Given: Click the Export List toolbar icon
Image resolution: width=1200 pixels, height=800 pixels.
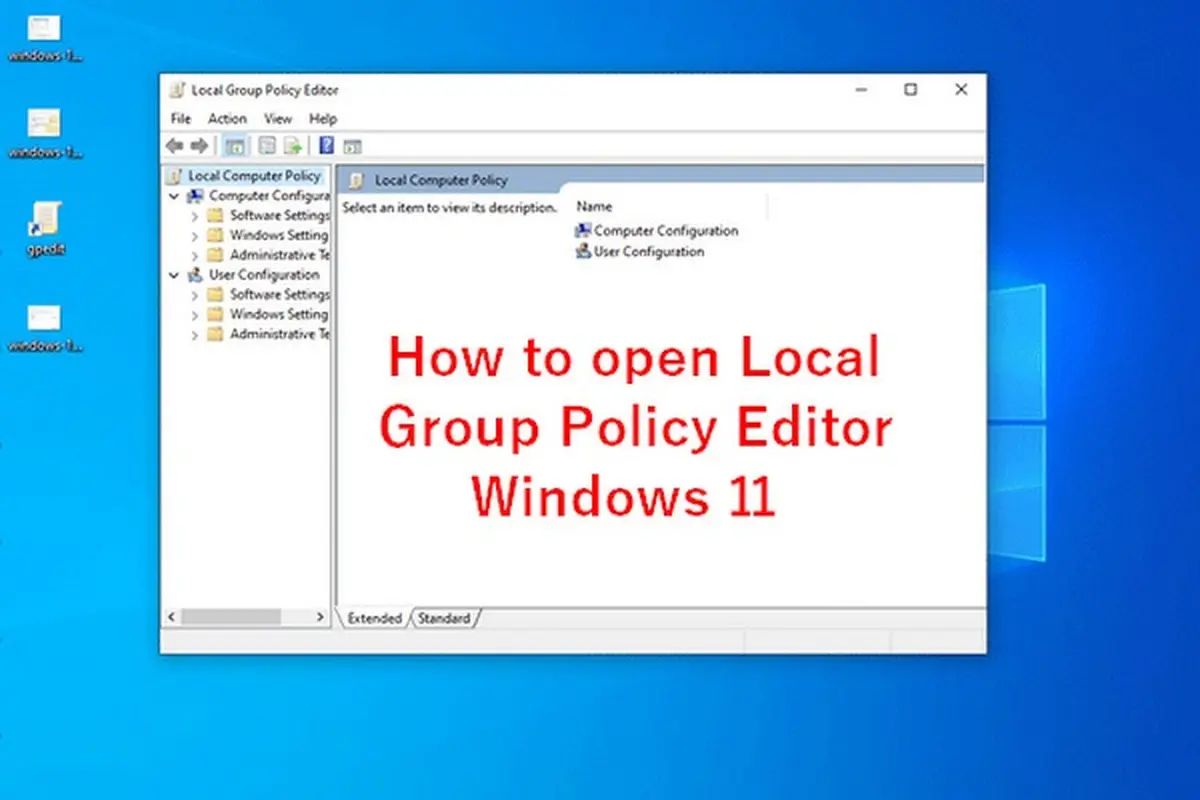Looking at the screenshot, I should point(293,146).
